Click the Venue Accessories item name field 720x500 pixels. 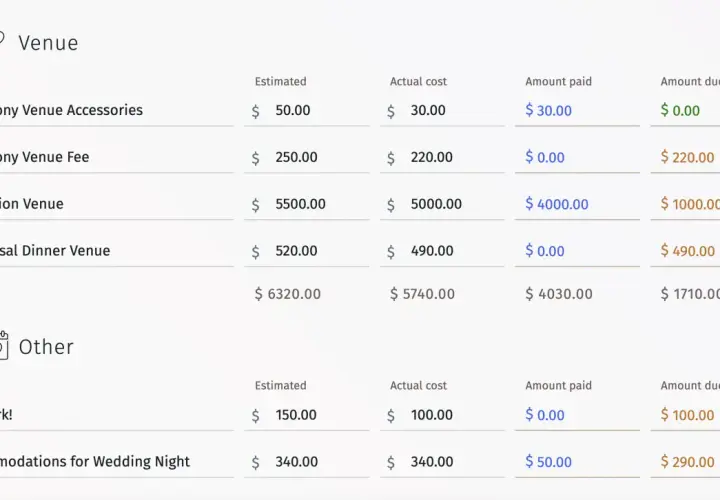coord(117,111)
